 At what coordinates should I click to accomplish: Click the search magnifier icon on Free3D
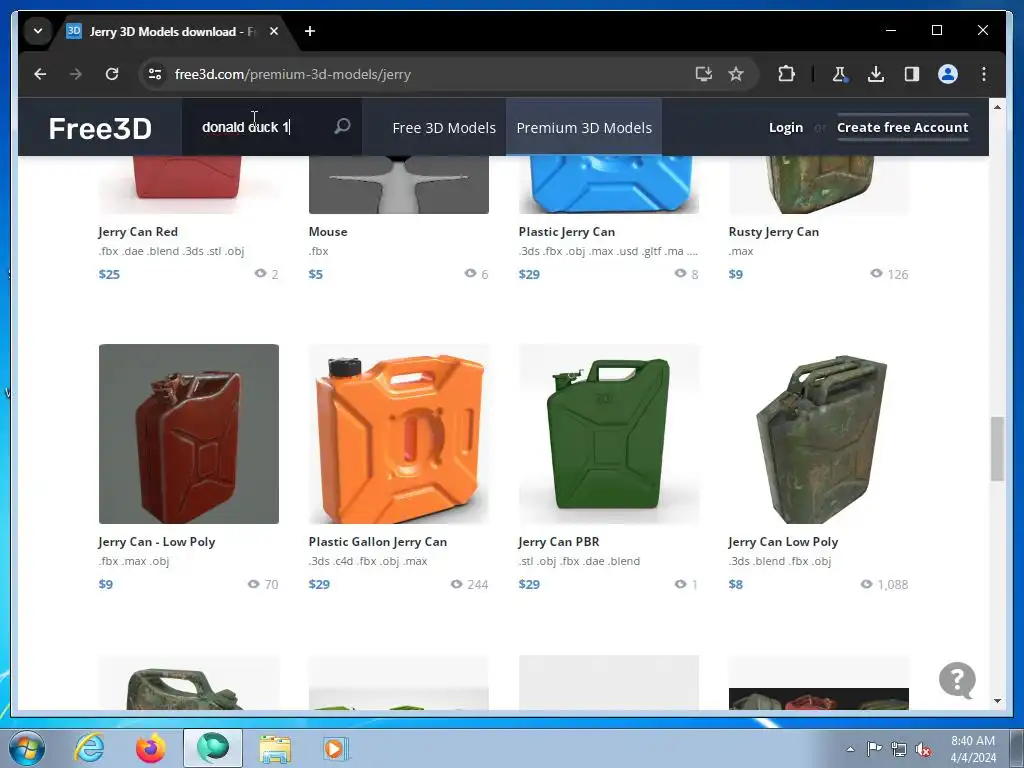coord(342,126)
